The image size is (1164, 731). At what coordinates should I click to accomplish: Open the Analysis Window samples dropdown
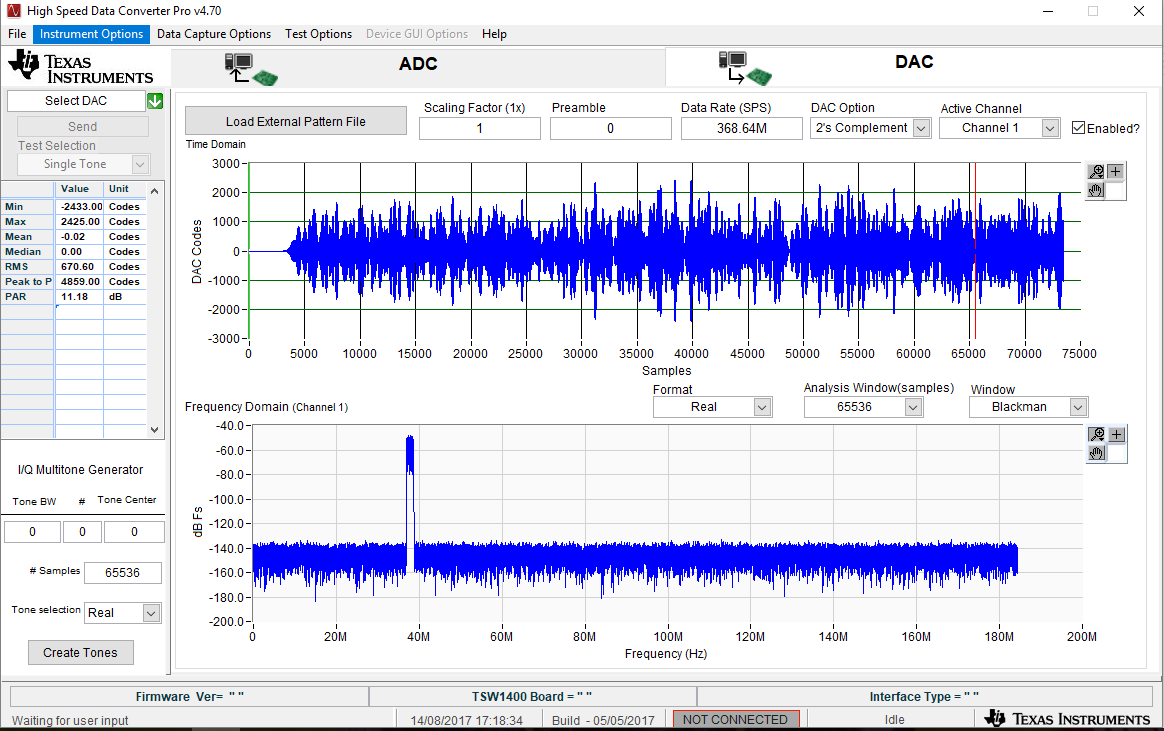click(x=912, y=407)
